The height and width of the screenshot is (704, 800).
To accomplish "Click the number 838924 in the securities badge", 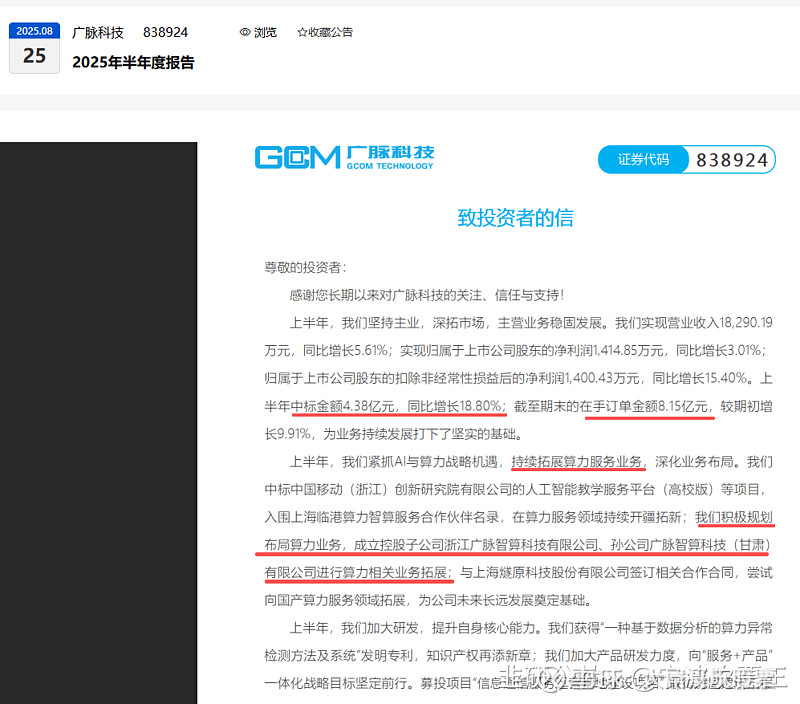I will (732, 160).
